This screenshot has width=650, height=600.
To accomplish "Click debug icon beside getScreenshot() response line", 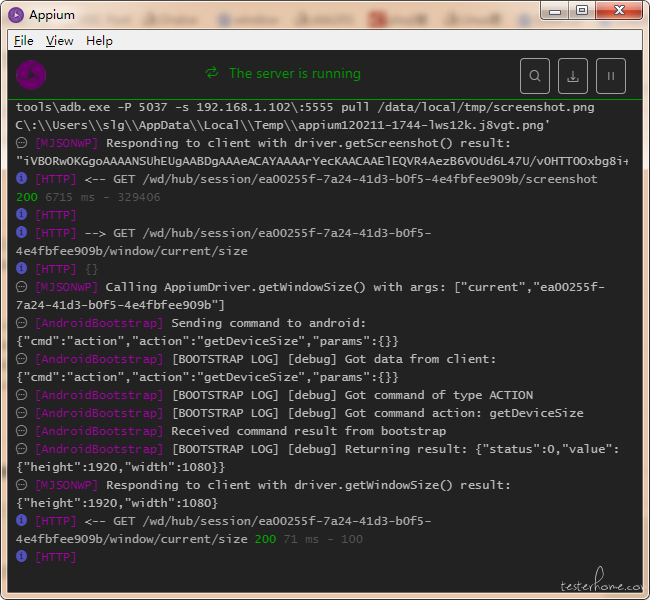I will pyautogui.click(x=22, y=143).
